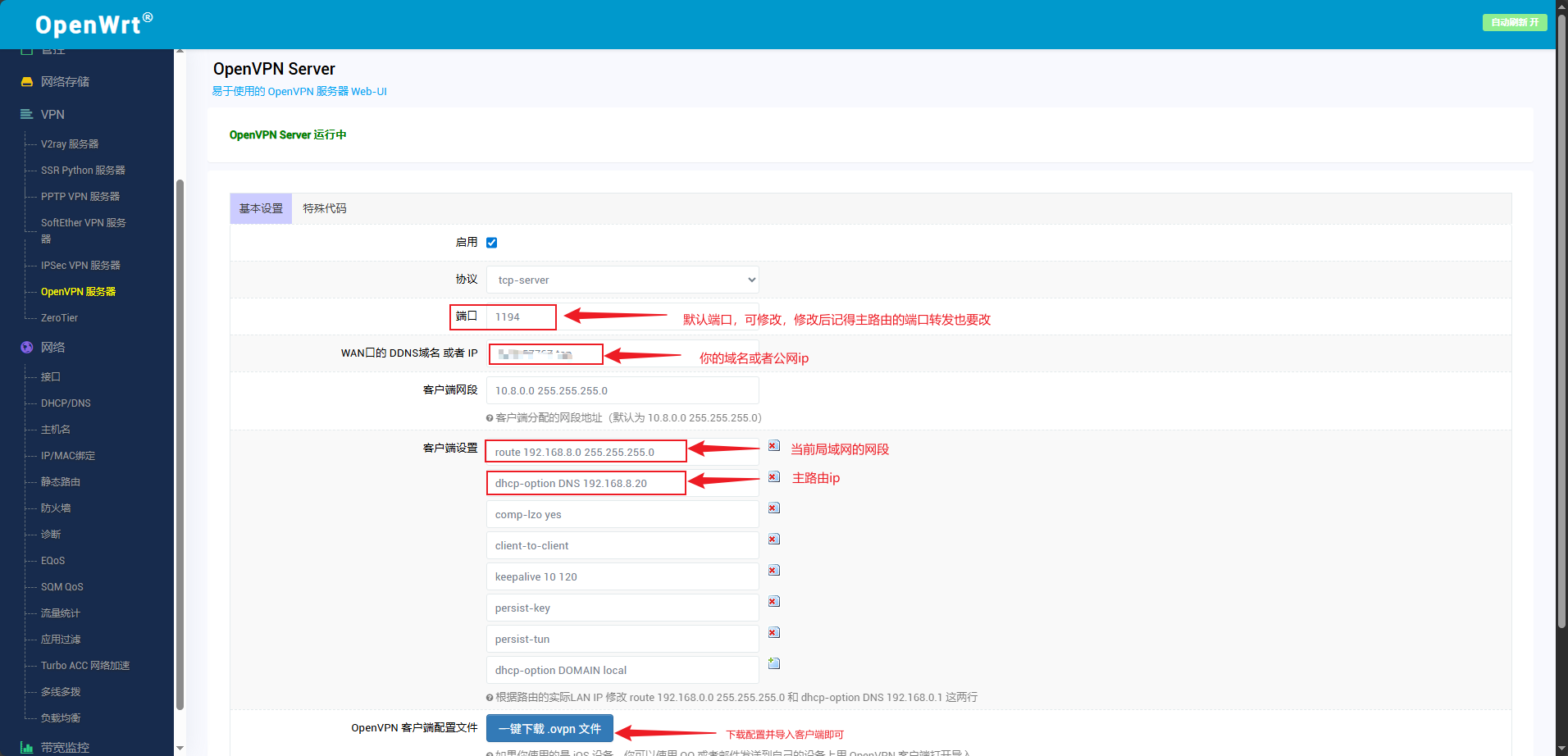Delete the dhcp-option DNS entry
Image resolution: width=1568 pixels, height=756 pixels.
(773, 477)
